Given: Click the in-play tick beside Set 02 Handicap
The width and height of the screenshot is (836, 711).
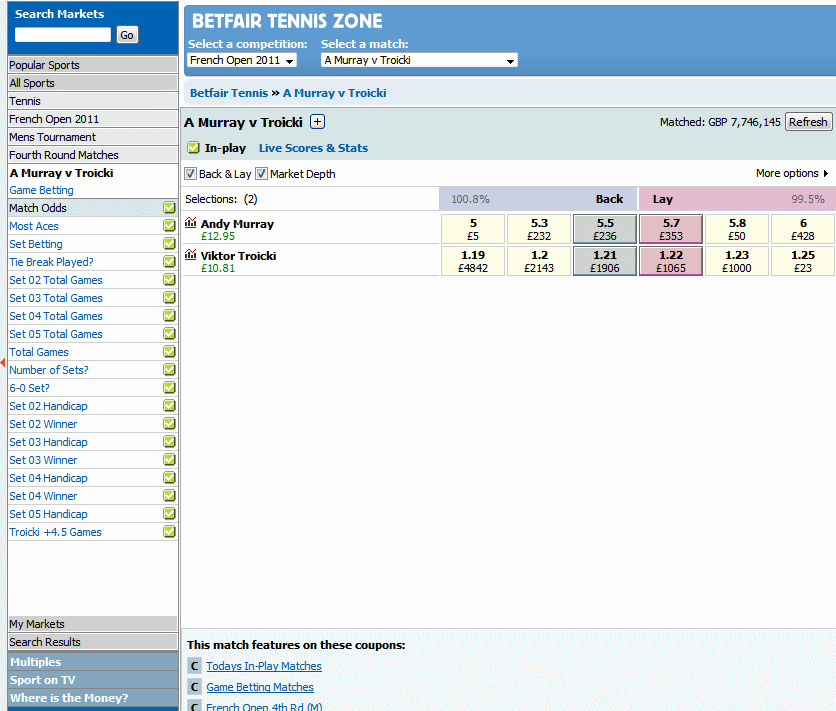Looking at the screenshot, I should (170, 406).
